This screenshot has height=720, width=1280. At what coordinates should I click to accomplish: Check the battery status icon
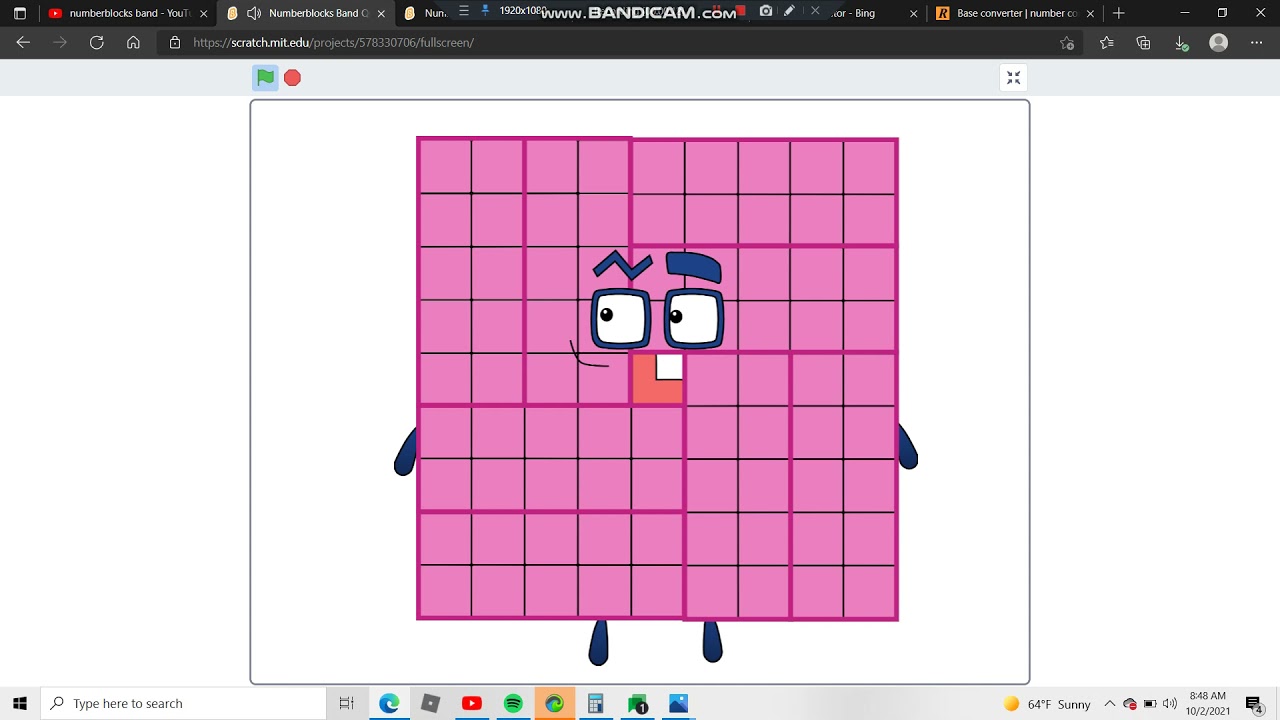pos(1150,704)
